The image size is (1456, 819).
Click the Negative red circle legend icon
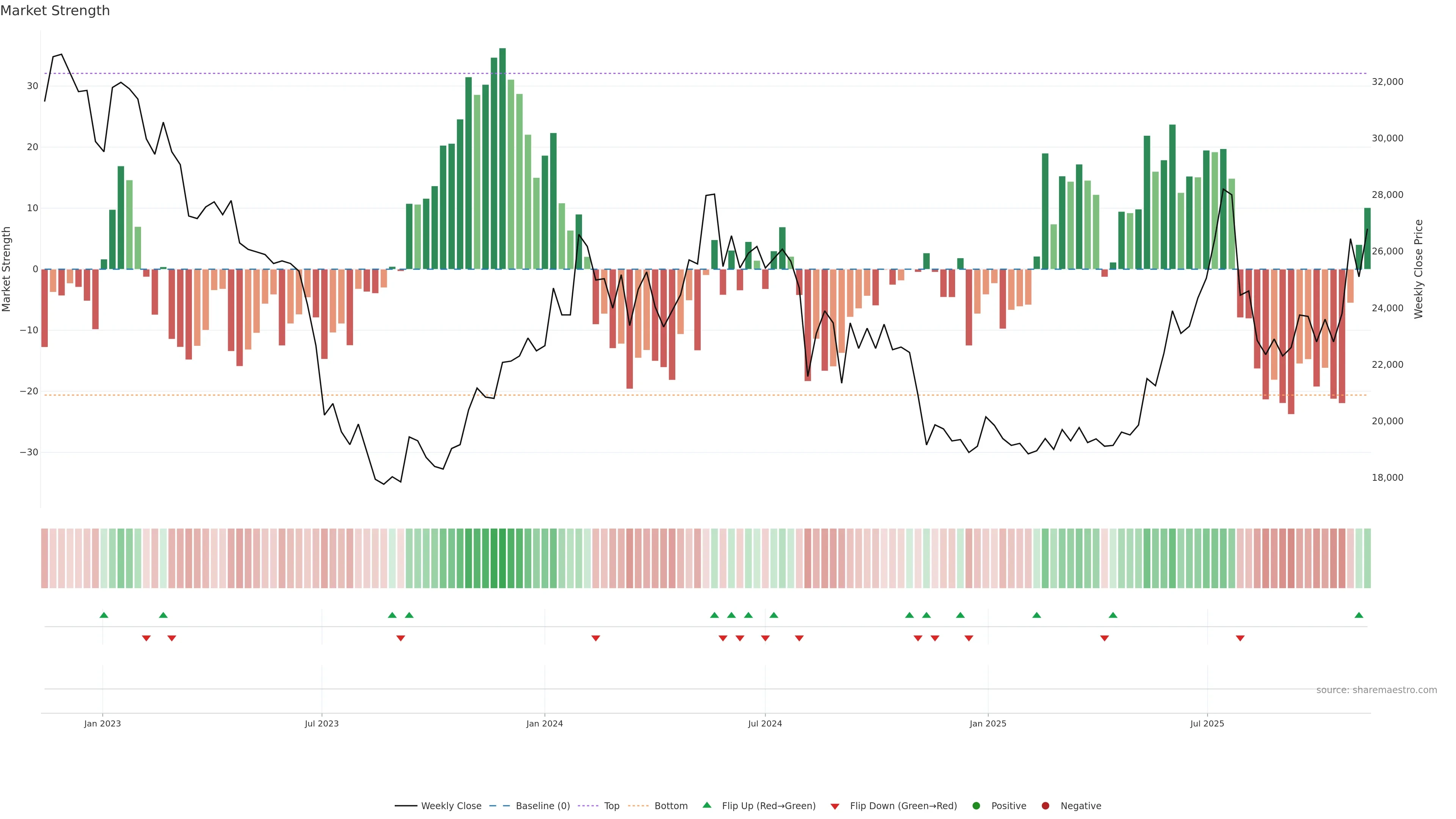[x=1045, y=805]
